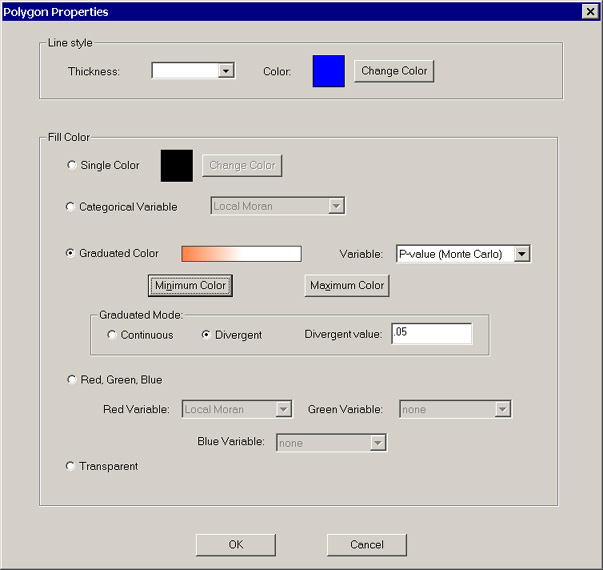
Task: Click the line style Change Color button
Action: (394, 71)
